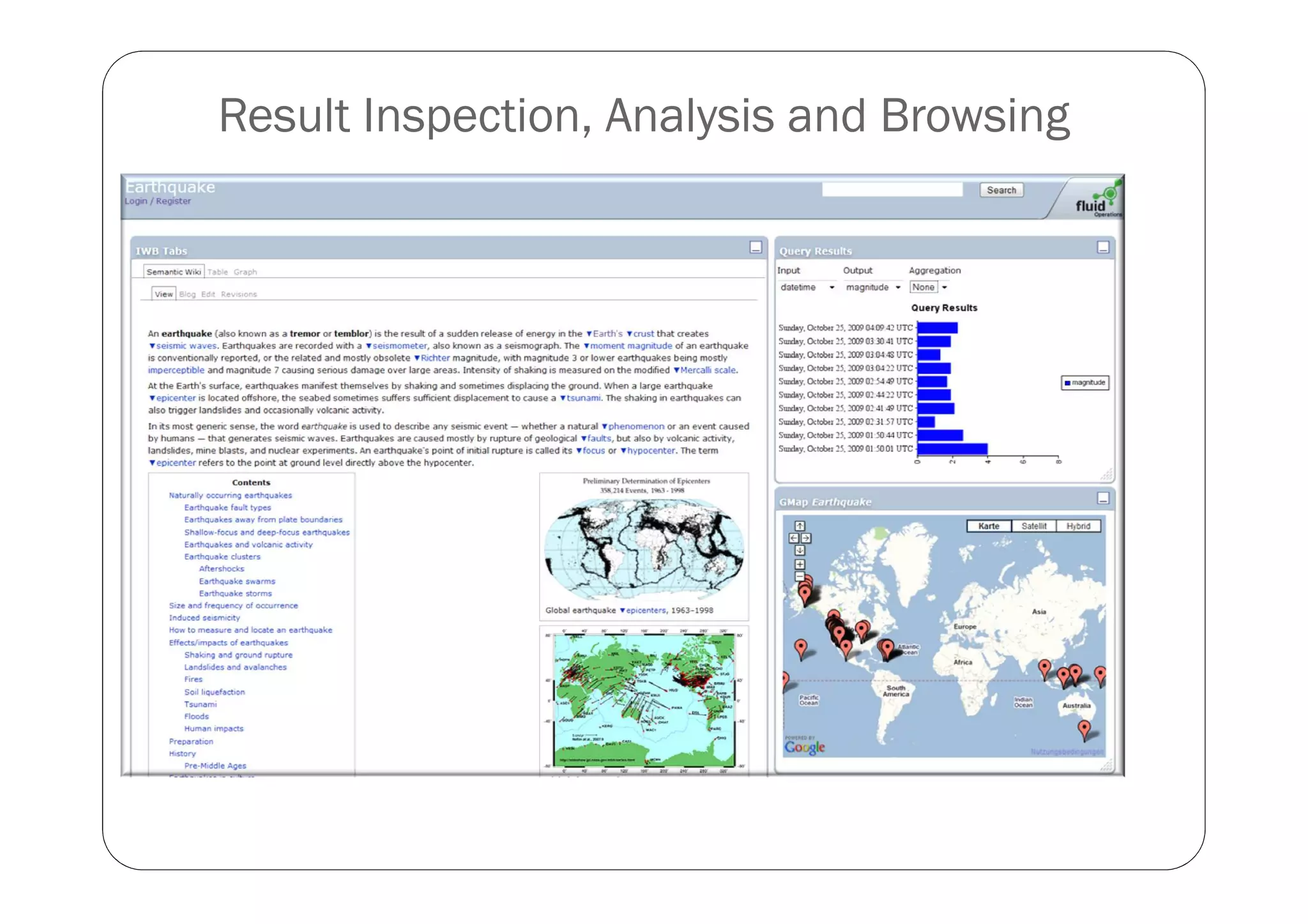Viewport: 1308px width, 924px height.
Task: Pan the GMap down with the down arrow
Action: click(x=800, y=550)
